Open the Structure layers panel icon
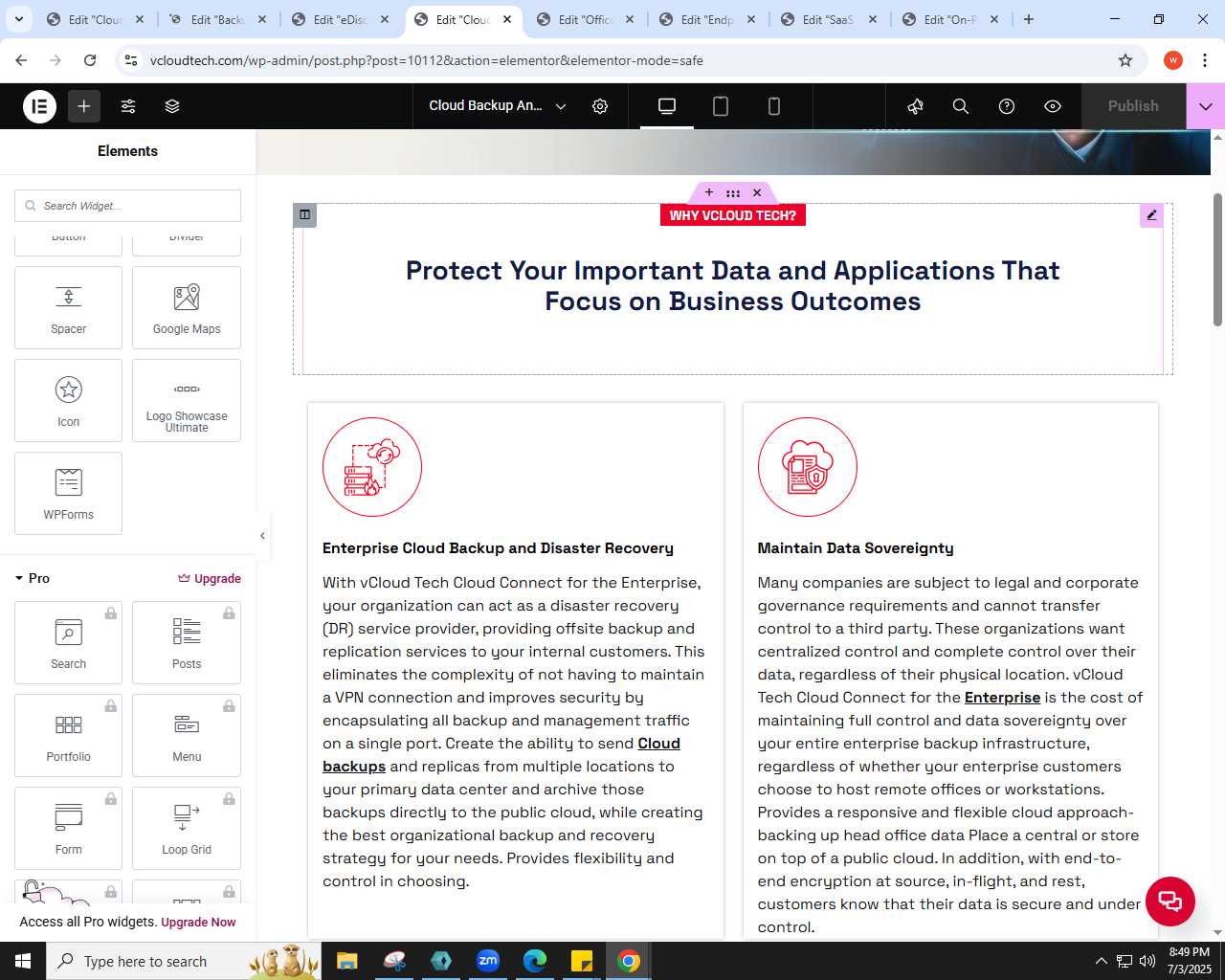Screen dimensions: 1225x980 [x=172, y=106]
